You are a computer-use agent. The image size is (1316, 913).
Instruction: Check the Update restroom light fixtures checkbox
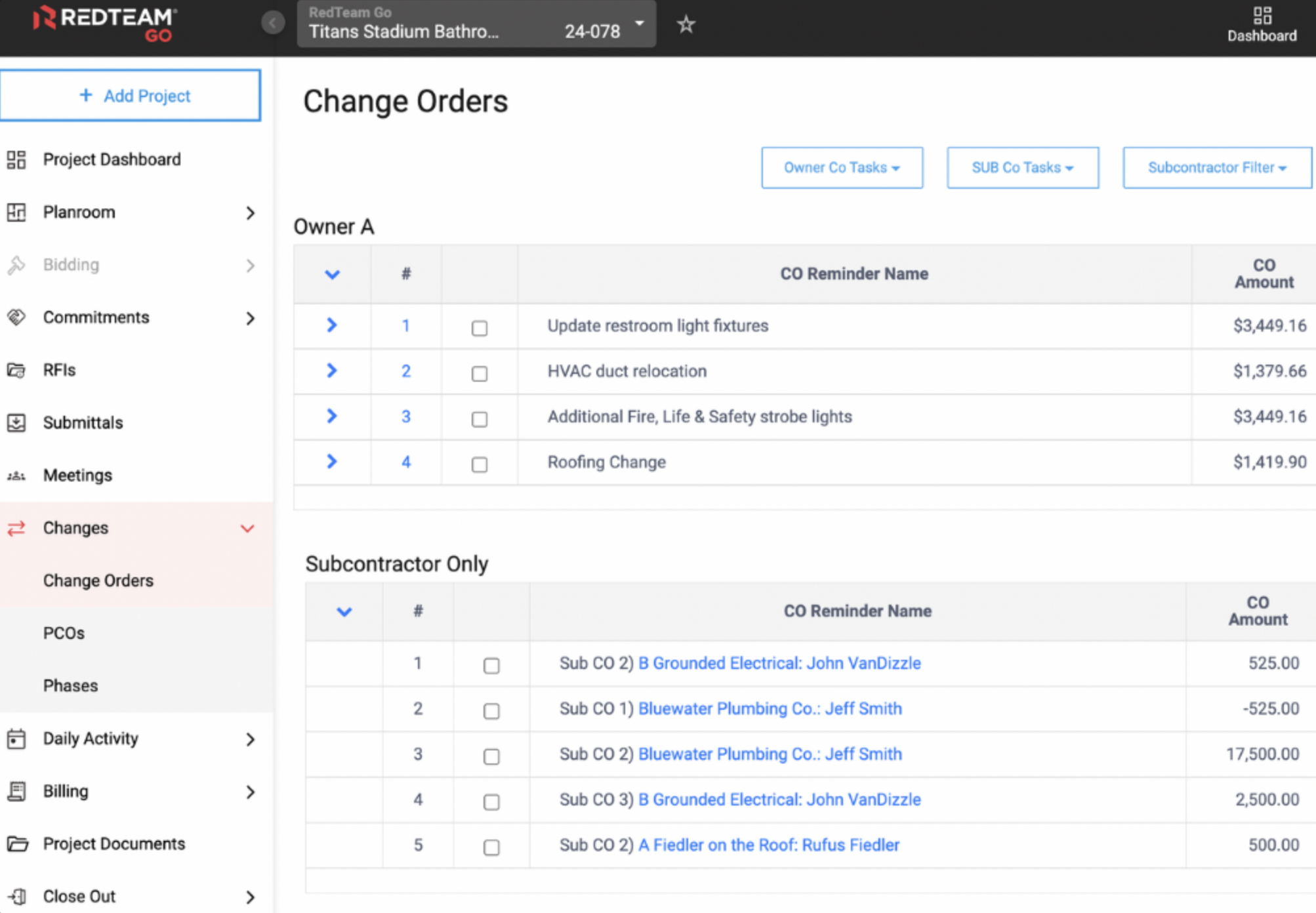480,328
